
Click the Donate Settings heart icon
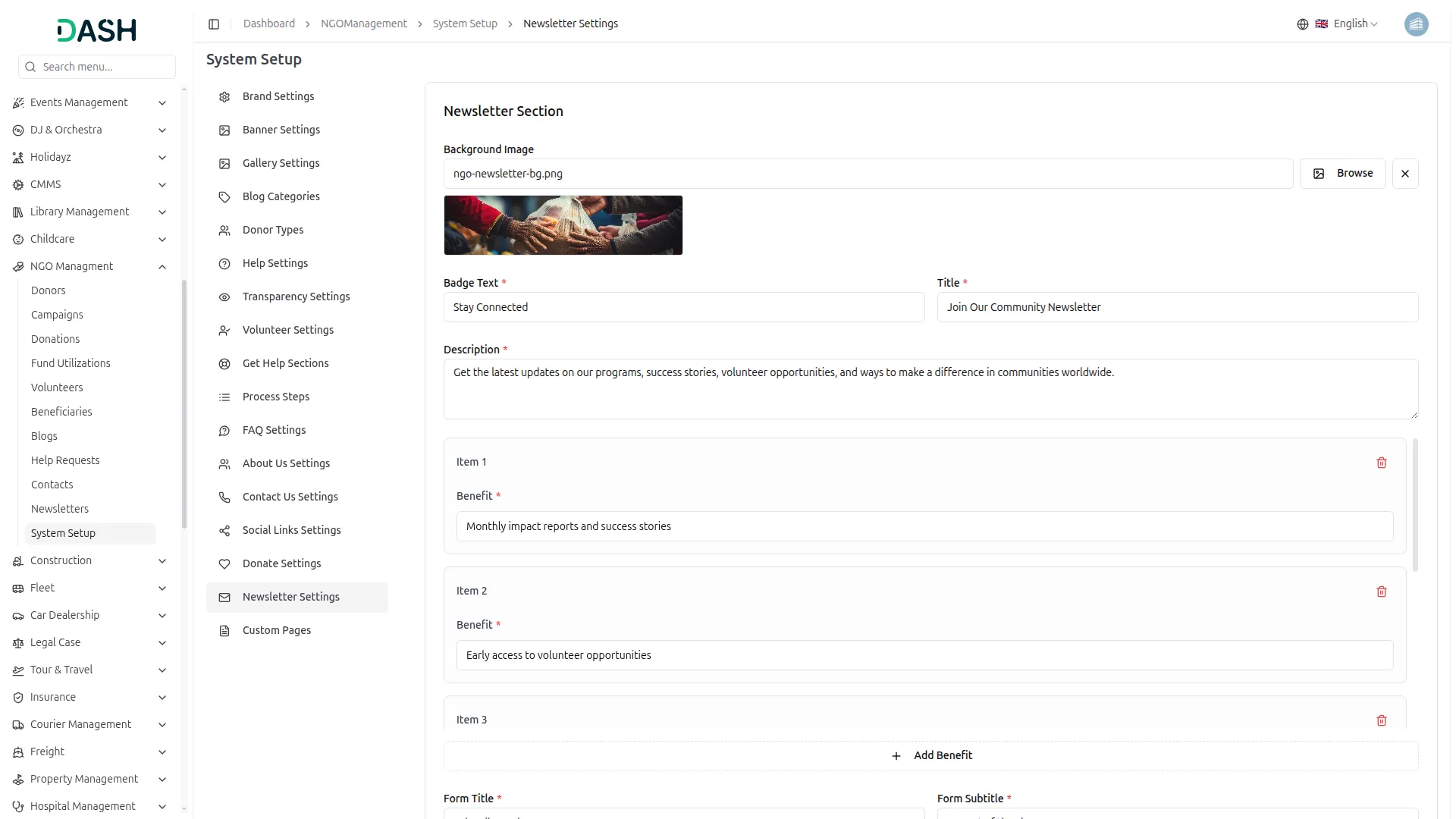[224, 564]
